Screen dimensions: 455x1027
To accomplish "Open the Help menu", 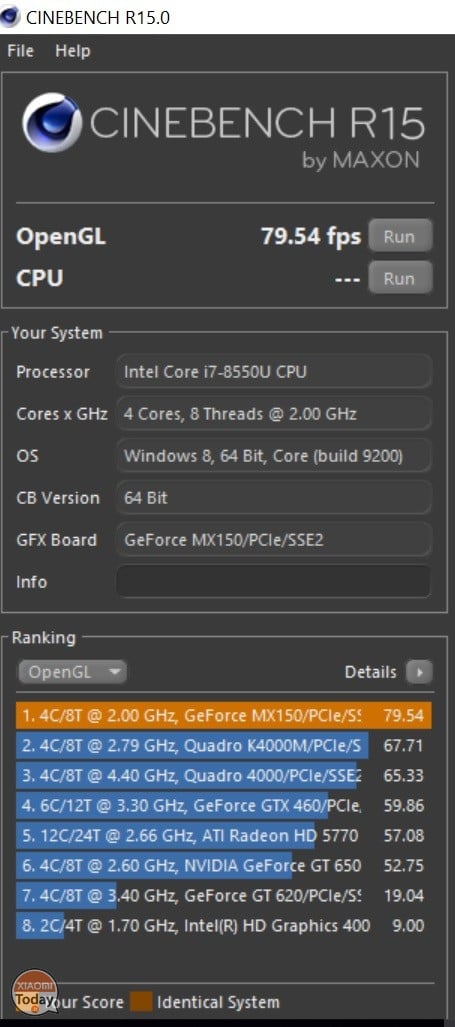I will (x=73, y=51).
